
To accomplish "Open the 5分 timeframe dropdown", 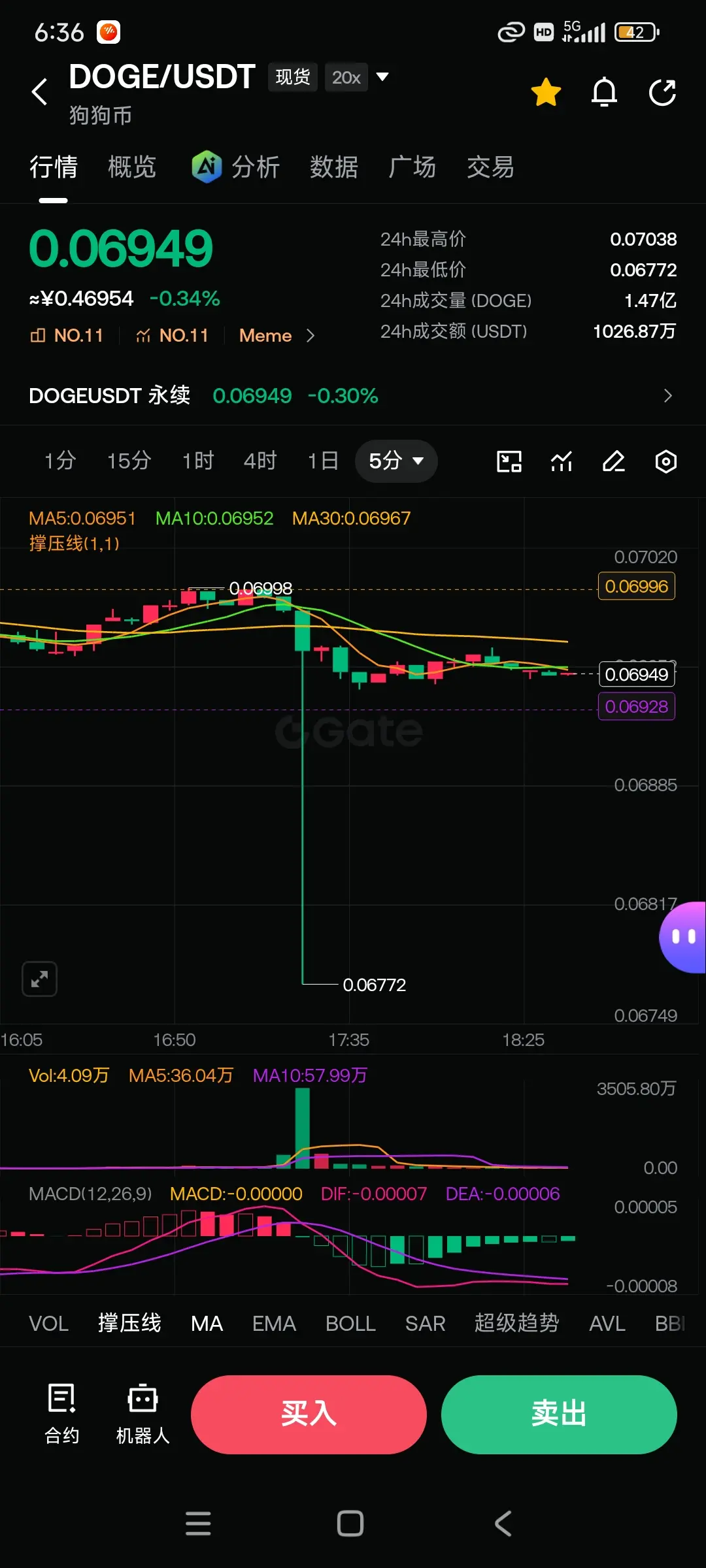I will pos(396,461).
